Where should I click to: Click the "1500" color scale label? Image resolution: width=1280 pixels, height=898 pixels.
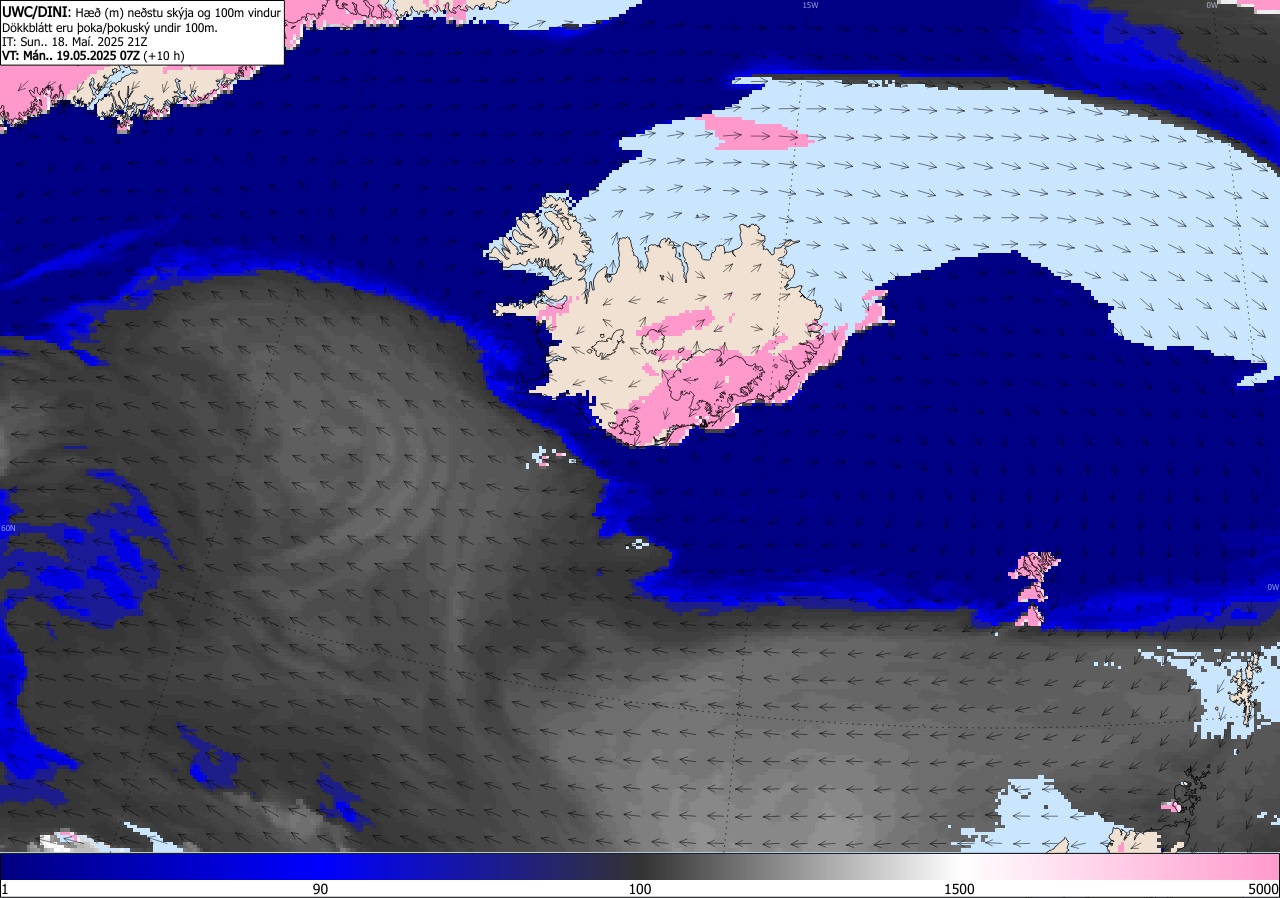coord(959,889)
